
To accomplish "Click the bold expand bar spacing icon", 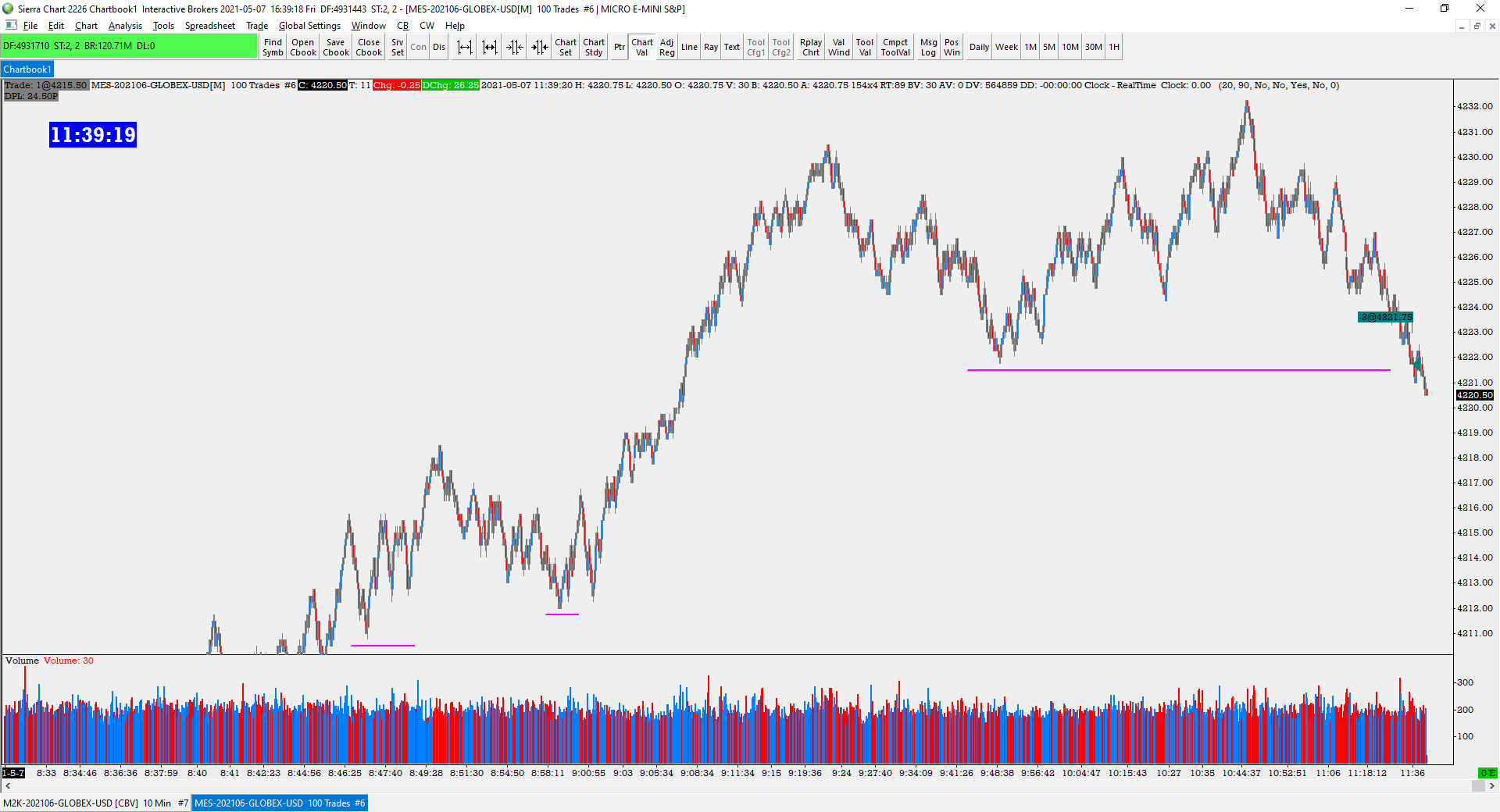I will click(x=490, y=48).
